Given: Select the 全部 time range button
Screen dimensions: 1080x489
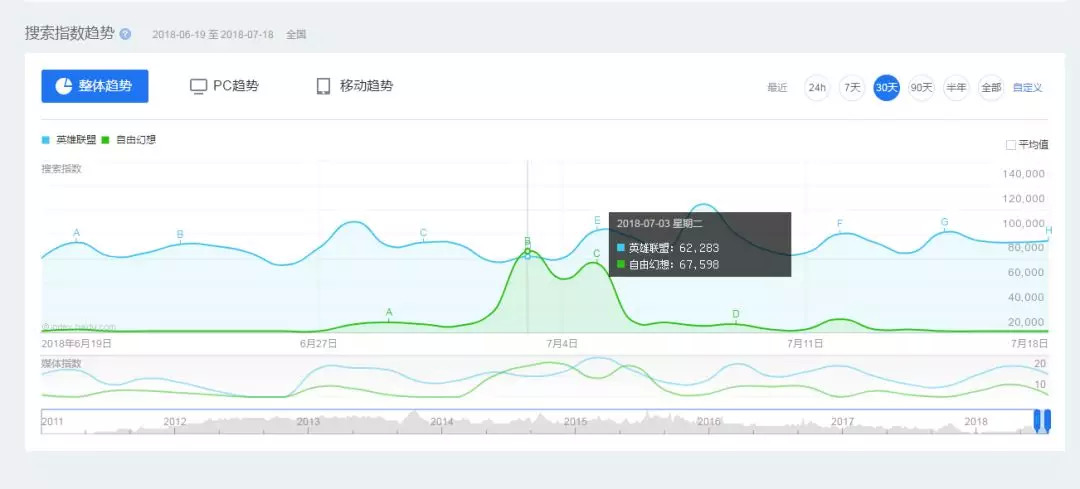Looking at the screenshot, I should click(x=991, y=88).
